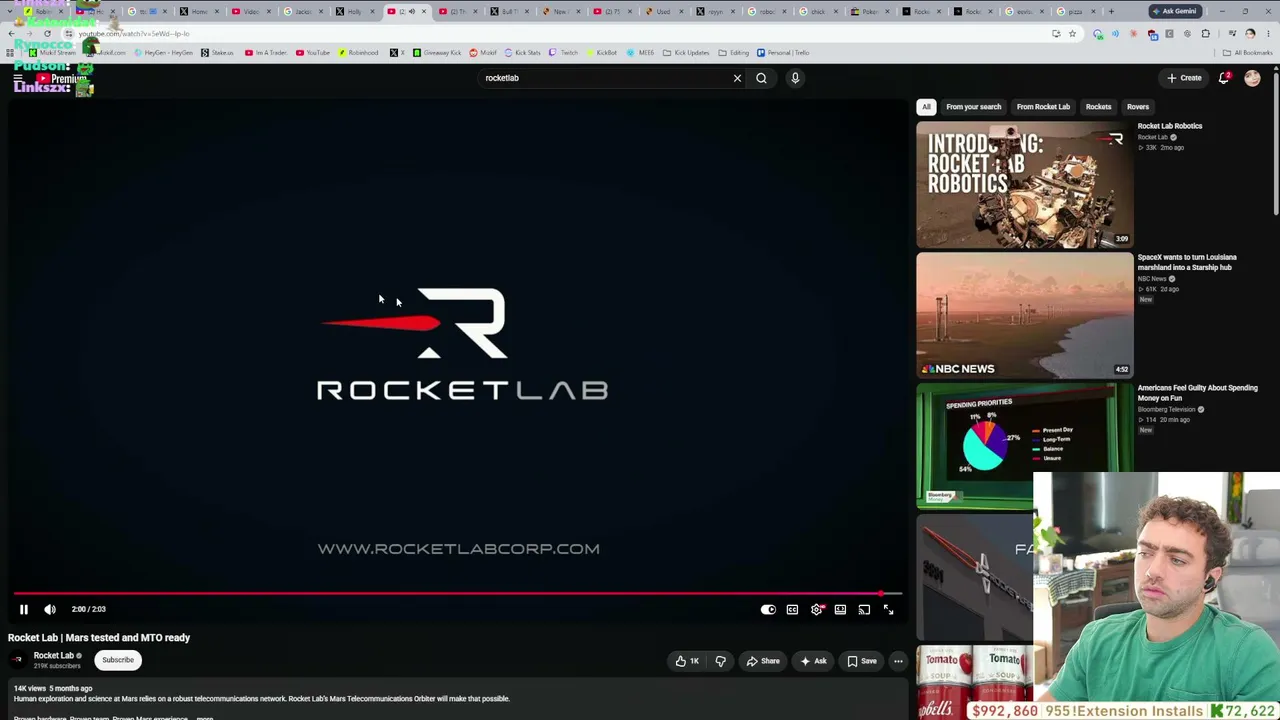Turn on closed captions

tap(792, 609)
